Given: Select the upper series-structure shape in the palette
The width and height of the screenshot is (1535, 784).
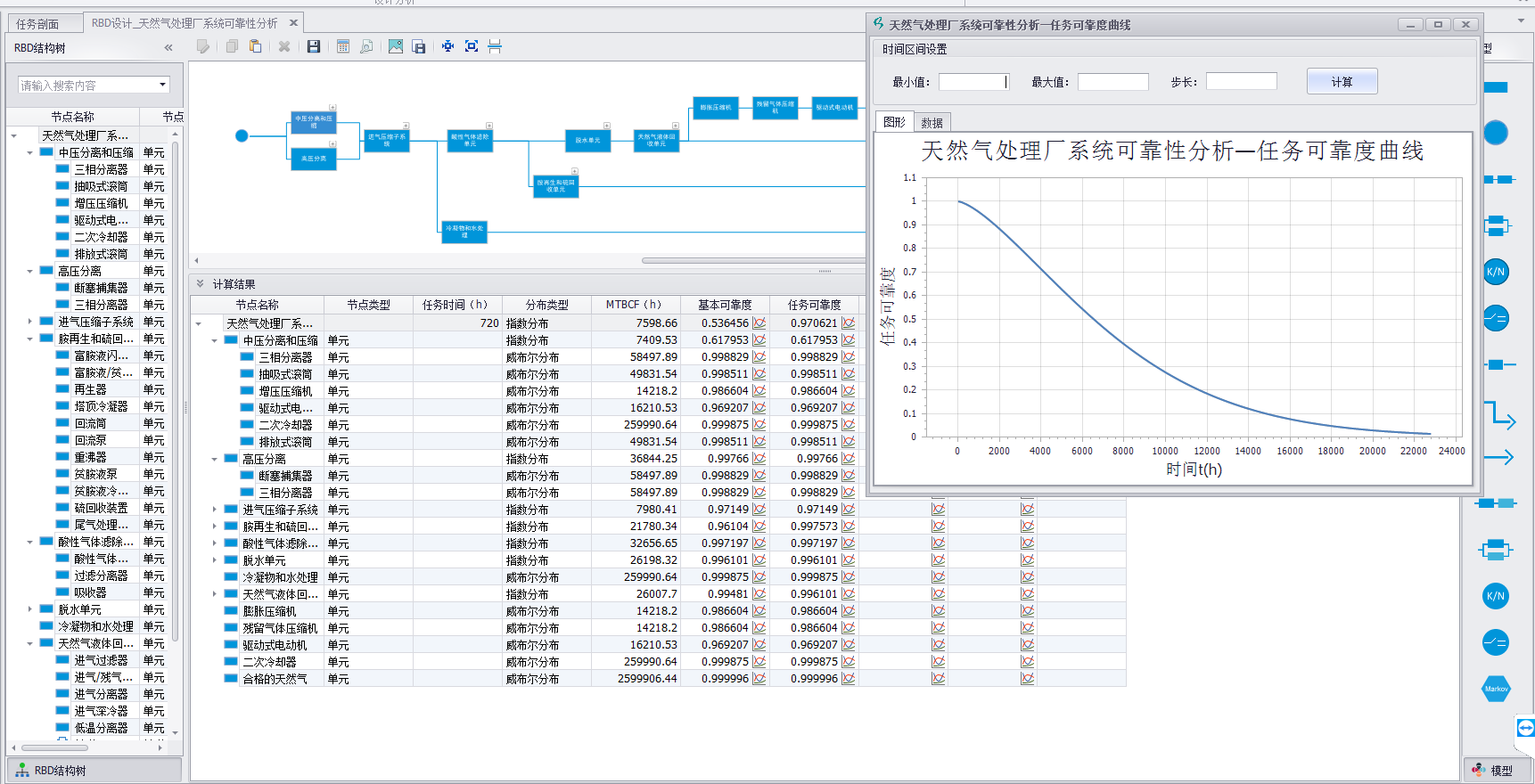Looking at the screenshot, I should pyautogui.click(x=1498, y=179).
